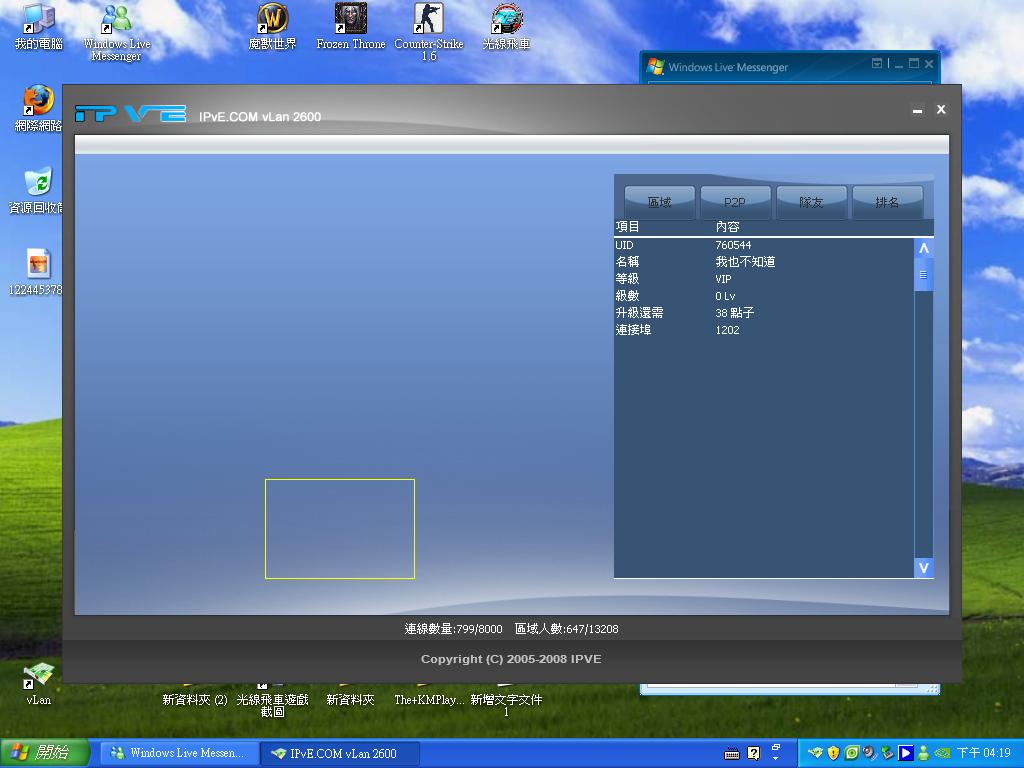Click the keyboard icon in the language bar
This screenshot has width=1024, height=768.
point(732,754)
